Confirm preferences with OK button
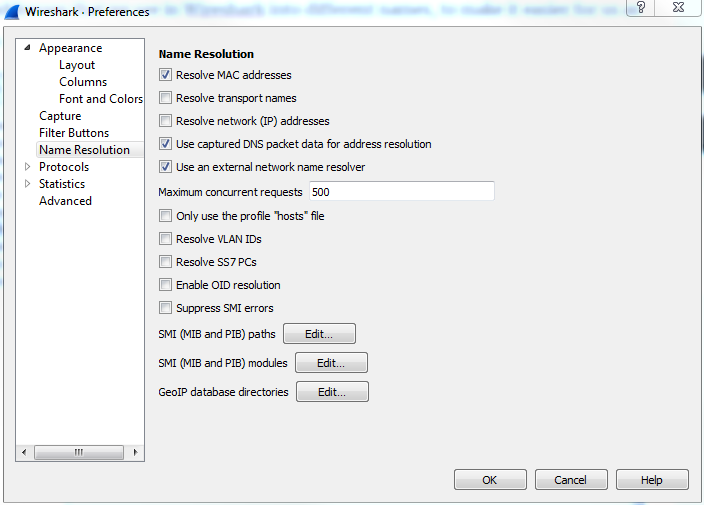 490,480
